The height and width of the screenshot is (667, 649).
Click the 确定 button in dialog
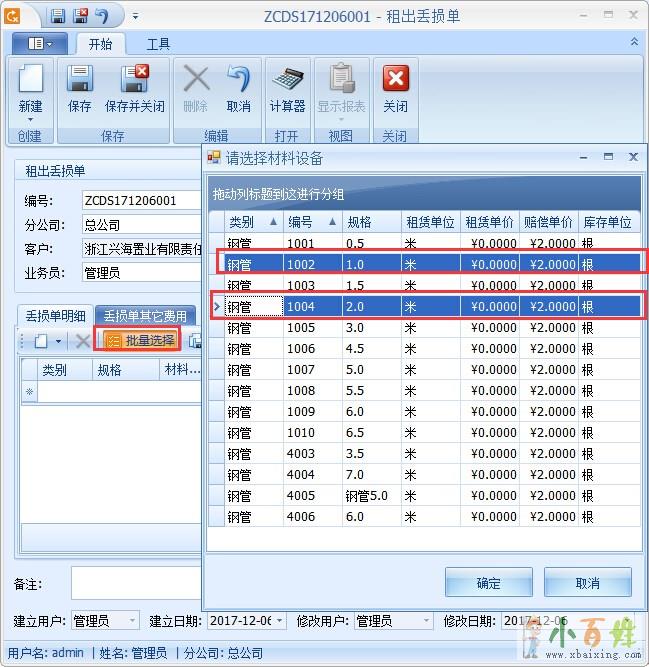click(488, 583)
